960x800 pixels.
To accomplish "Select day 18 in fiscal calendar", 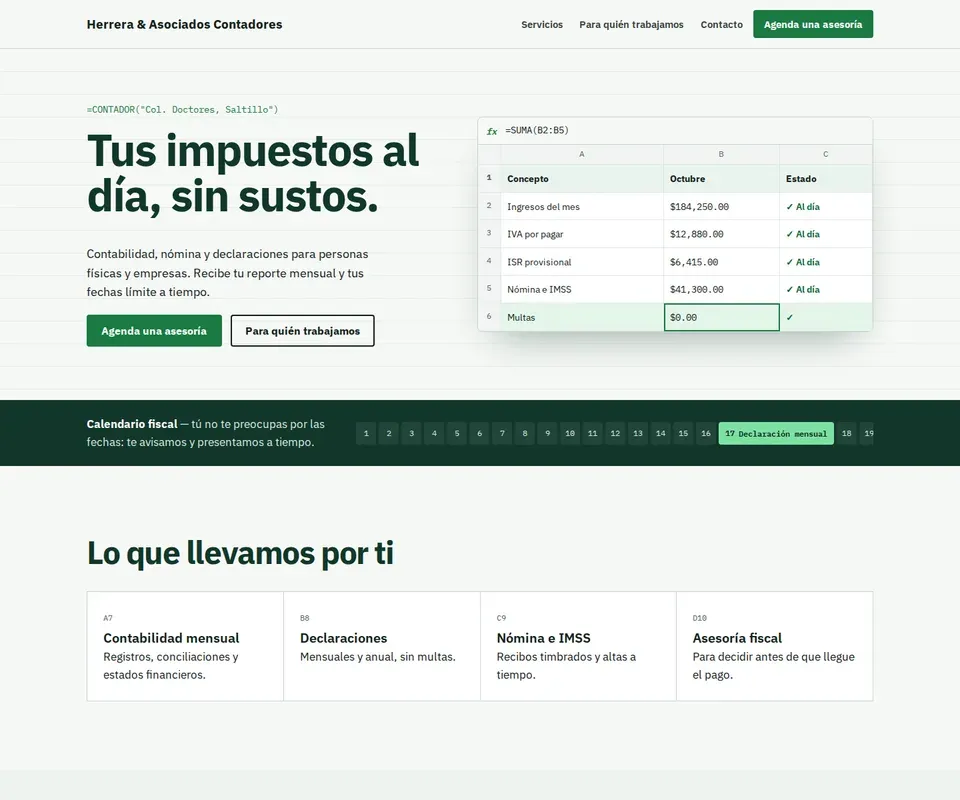I will click(847, 433).
